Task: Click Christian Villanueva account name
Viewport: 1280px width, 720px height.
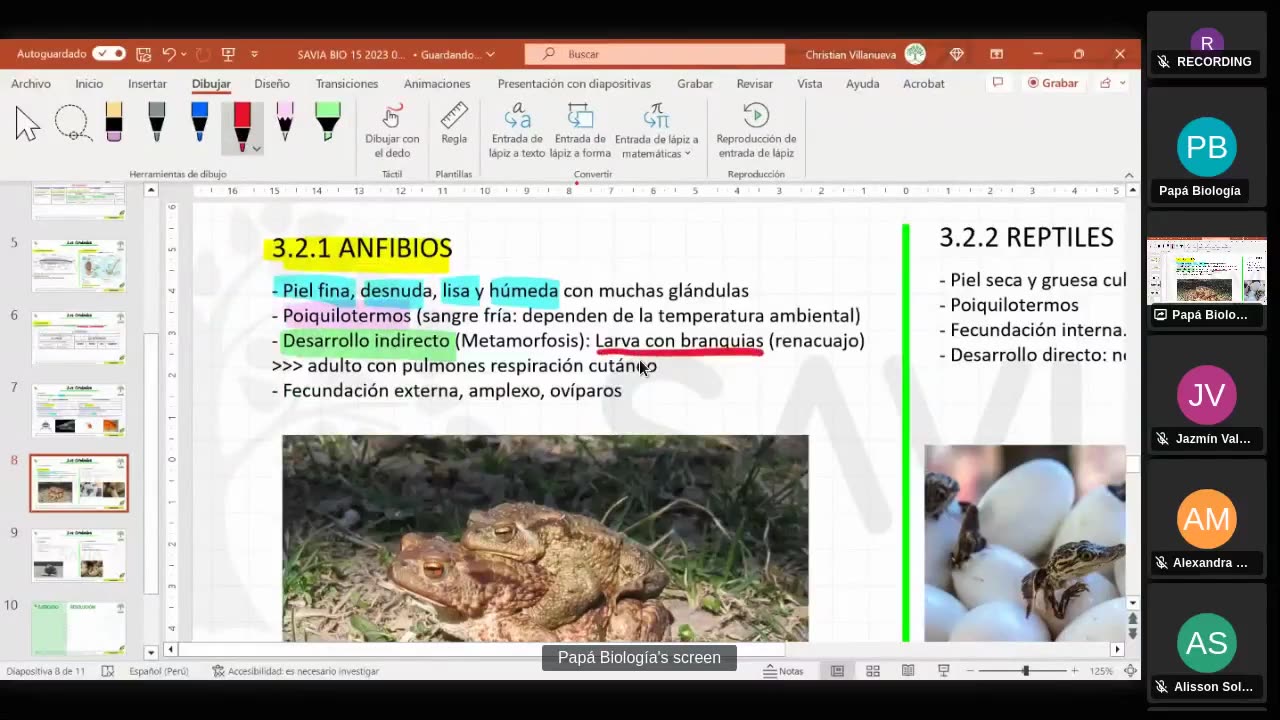Action: click(851, 54)
